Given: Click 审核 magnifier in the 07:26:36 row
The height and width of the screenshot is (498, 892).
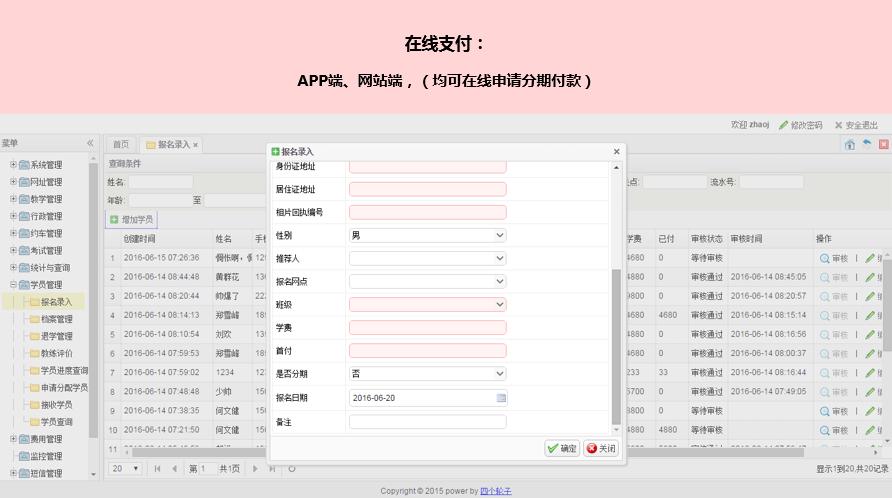Looking at the screenshot, I should click(x=834, y=258).
